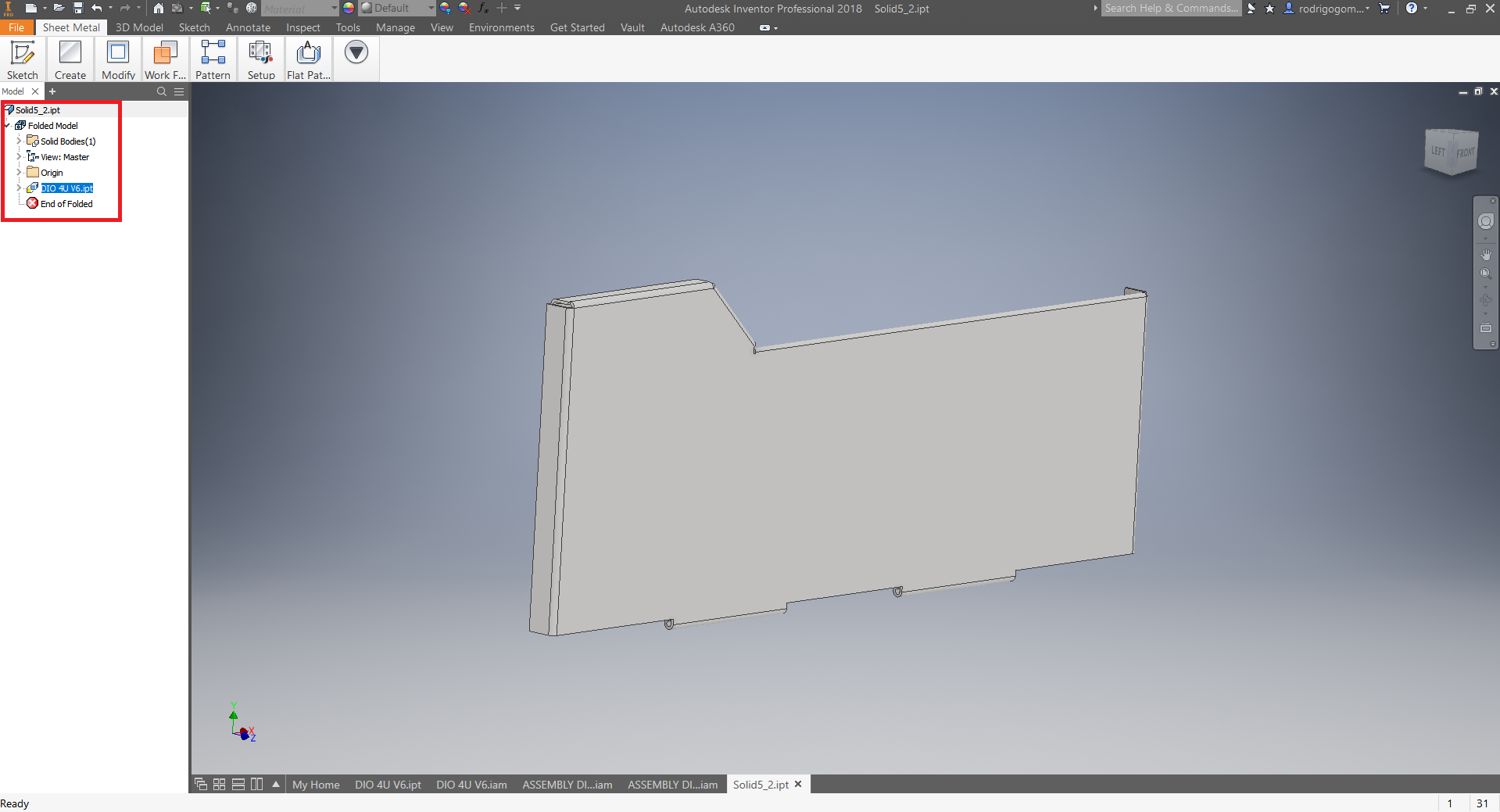Screen dimensions: 1500x812
Task: Open the Default appearance dropdown
Action: click(429, 9)
